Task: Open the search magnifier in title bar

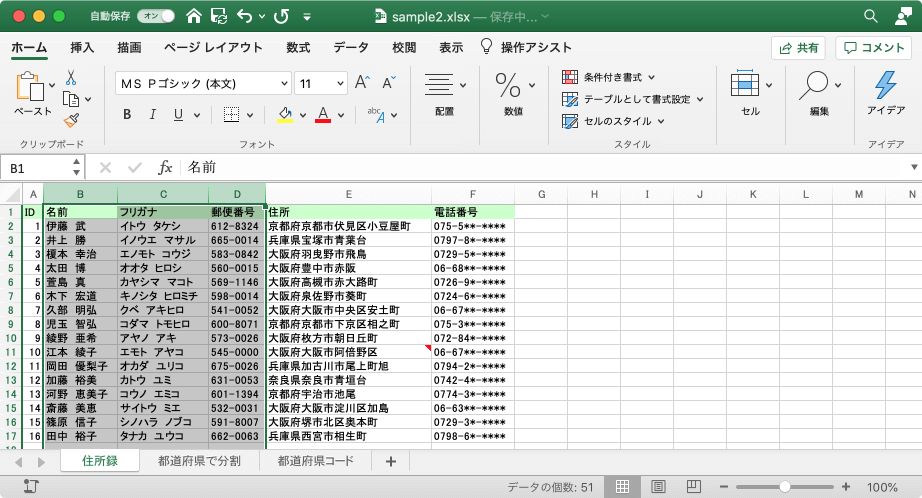Action: [871, 16]
